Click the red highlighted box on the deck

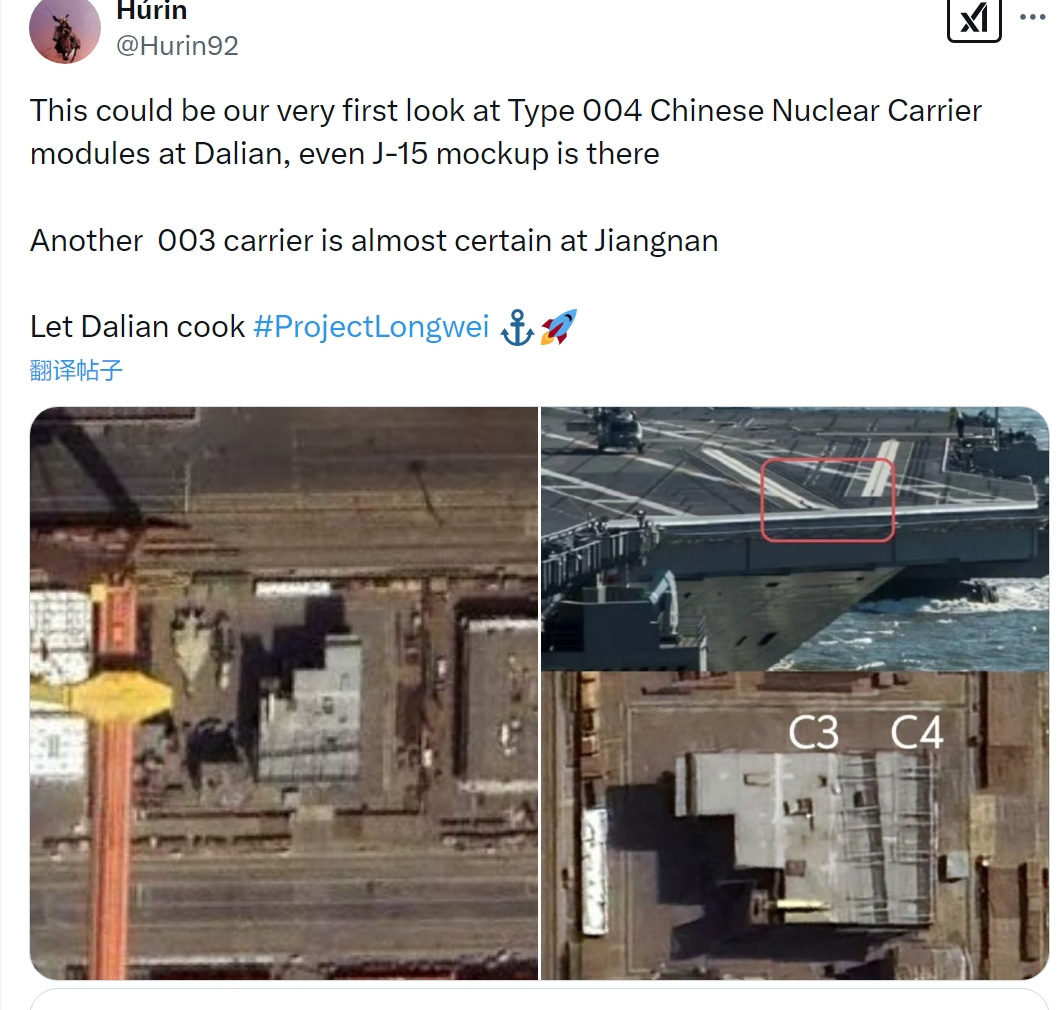point(828,500)
